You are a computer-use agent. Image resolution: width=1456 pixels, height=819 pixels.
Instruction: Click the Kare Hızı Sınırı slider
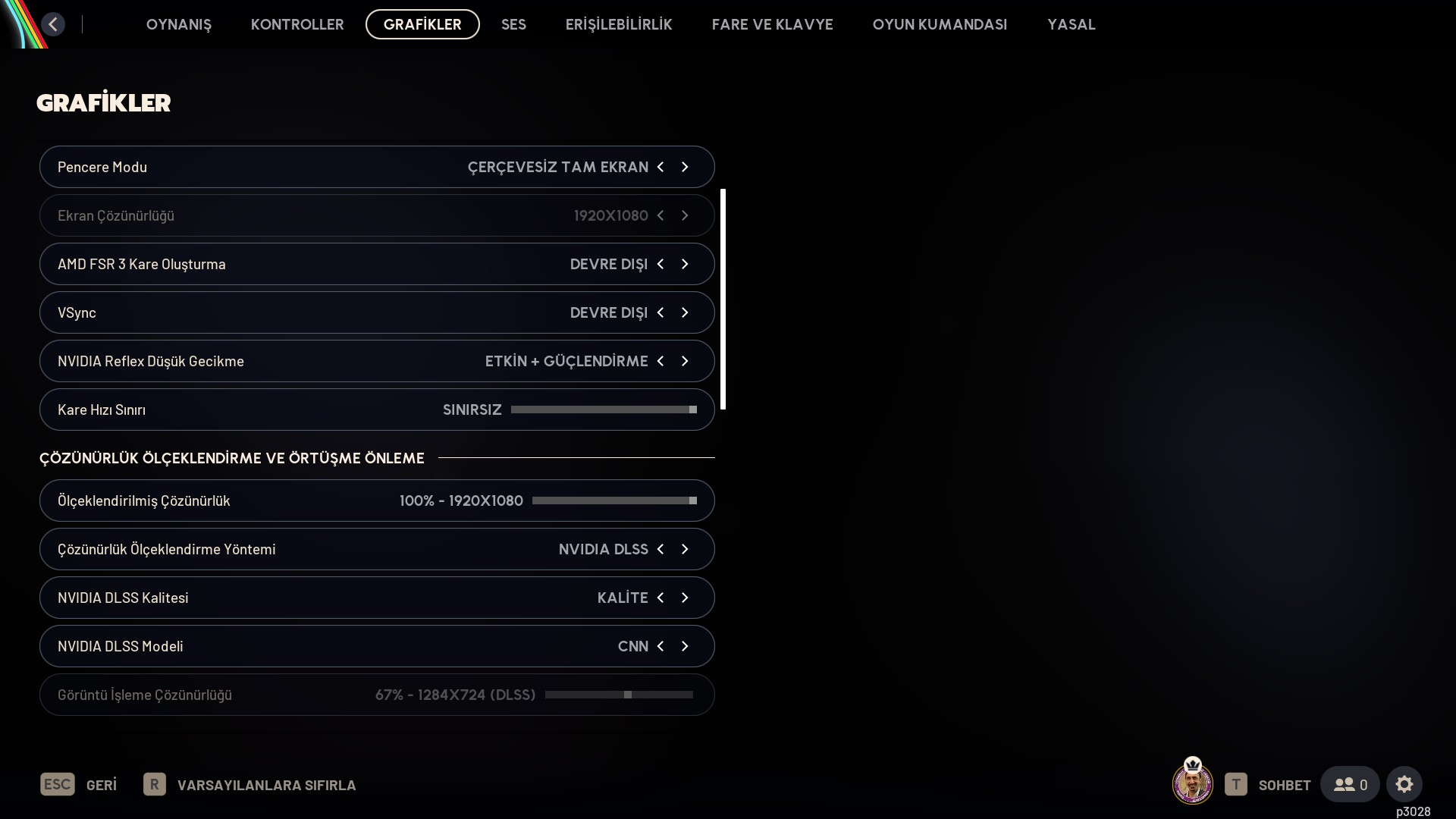click(604, 409)
